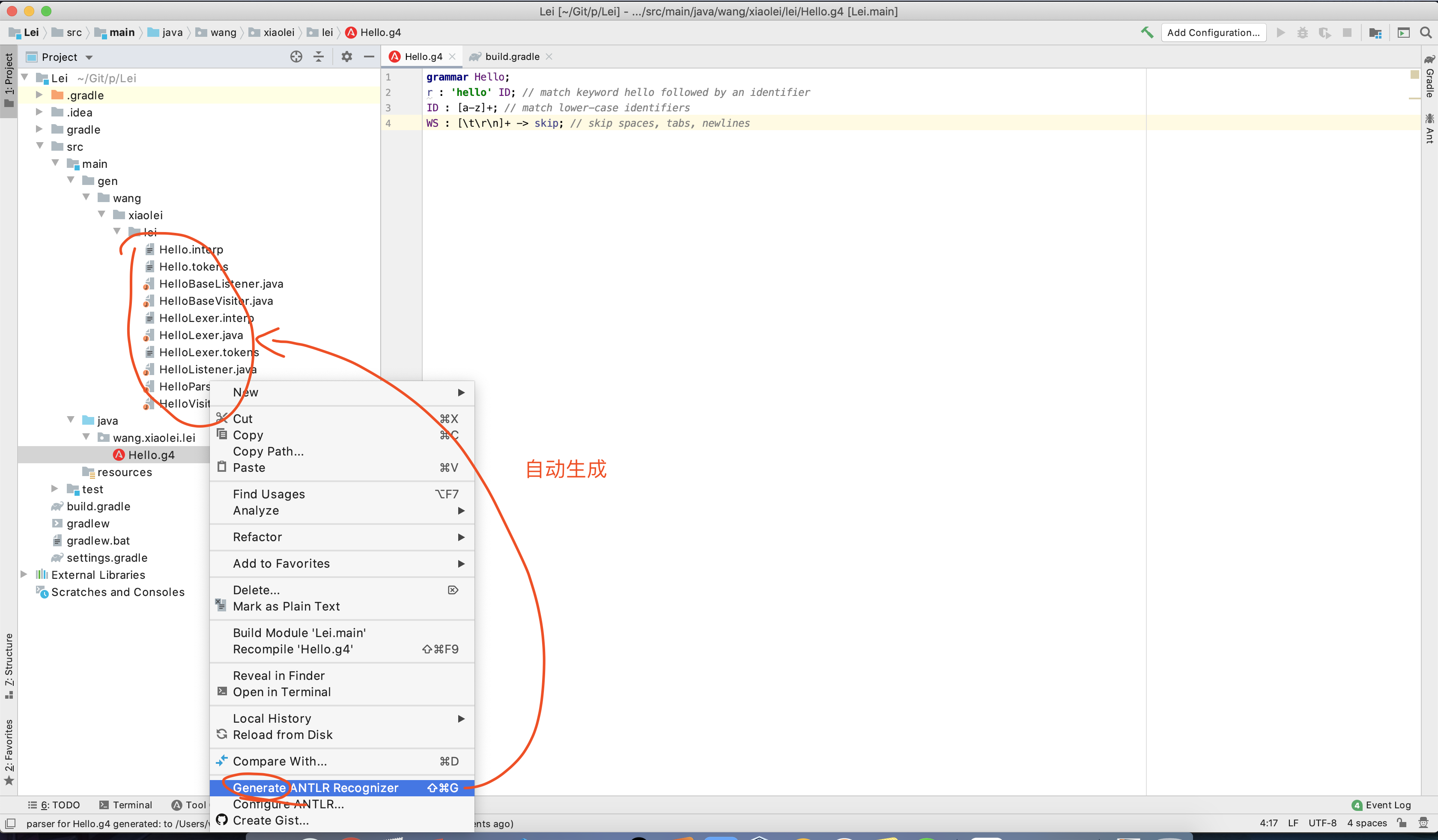Select settings.gradle file in project tree
Viewport: 1438px width, 840px height.
pos(107,557)
